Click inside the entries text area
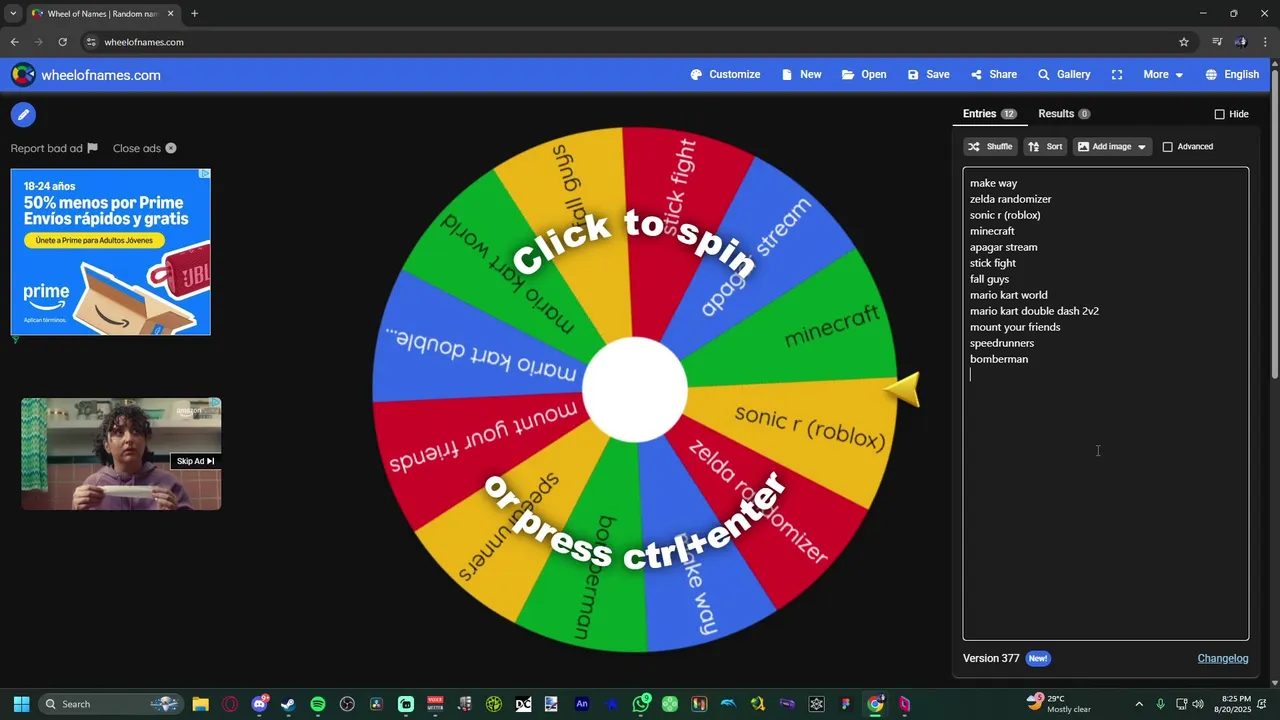The width and height of the screenshot is (1280, 720). 1105,404
